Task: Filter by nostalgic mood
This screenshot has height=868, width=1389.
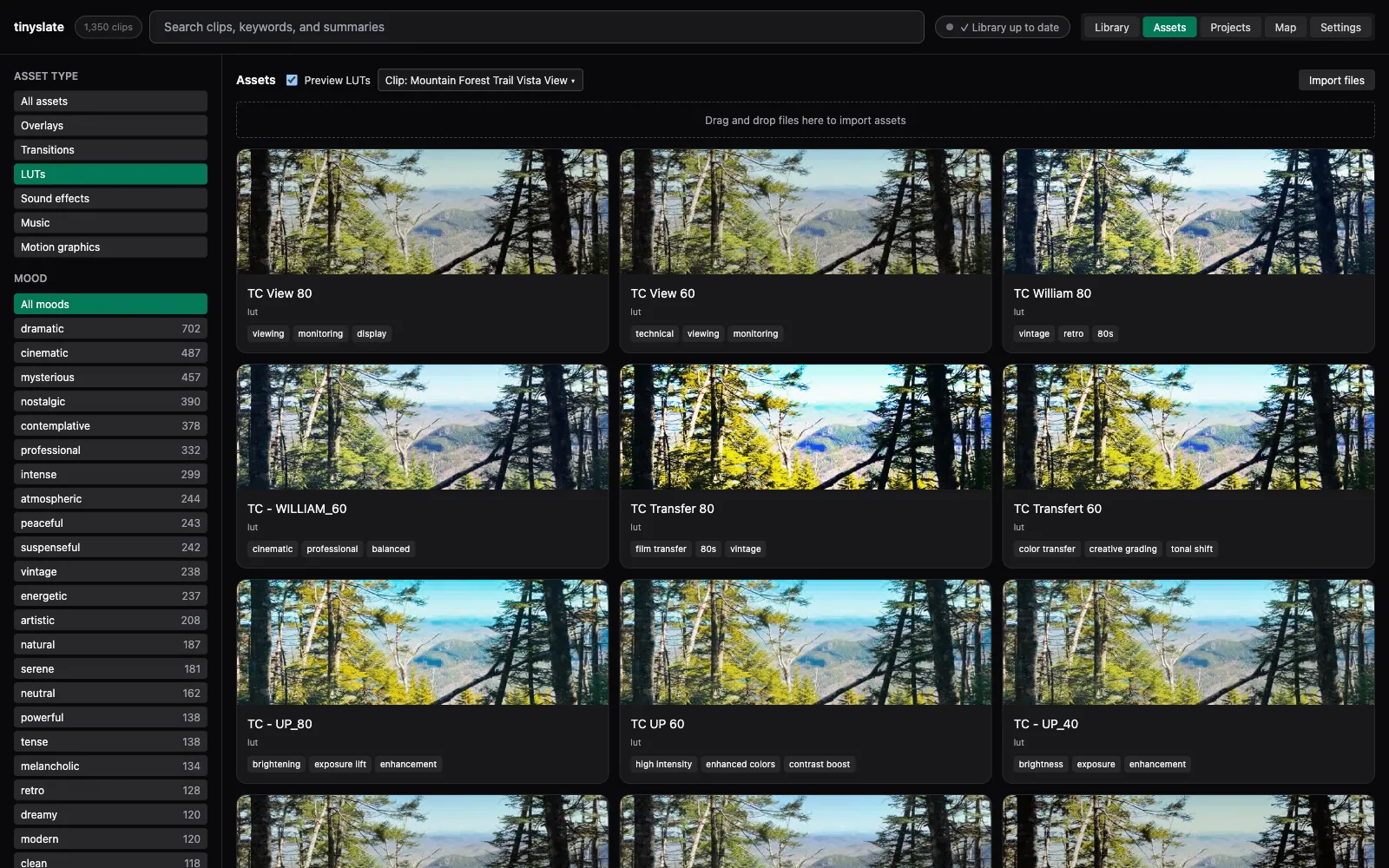Action: point(110,402)
